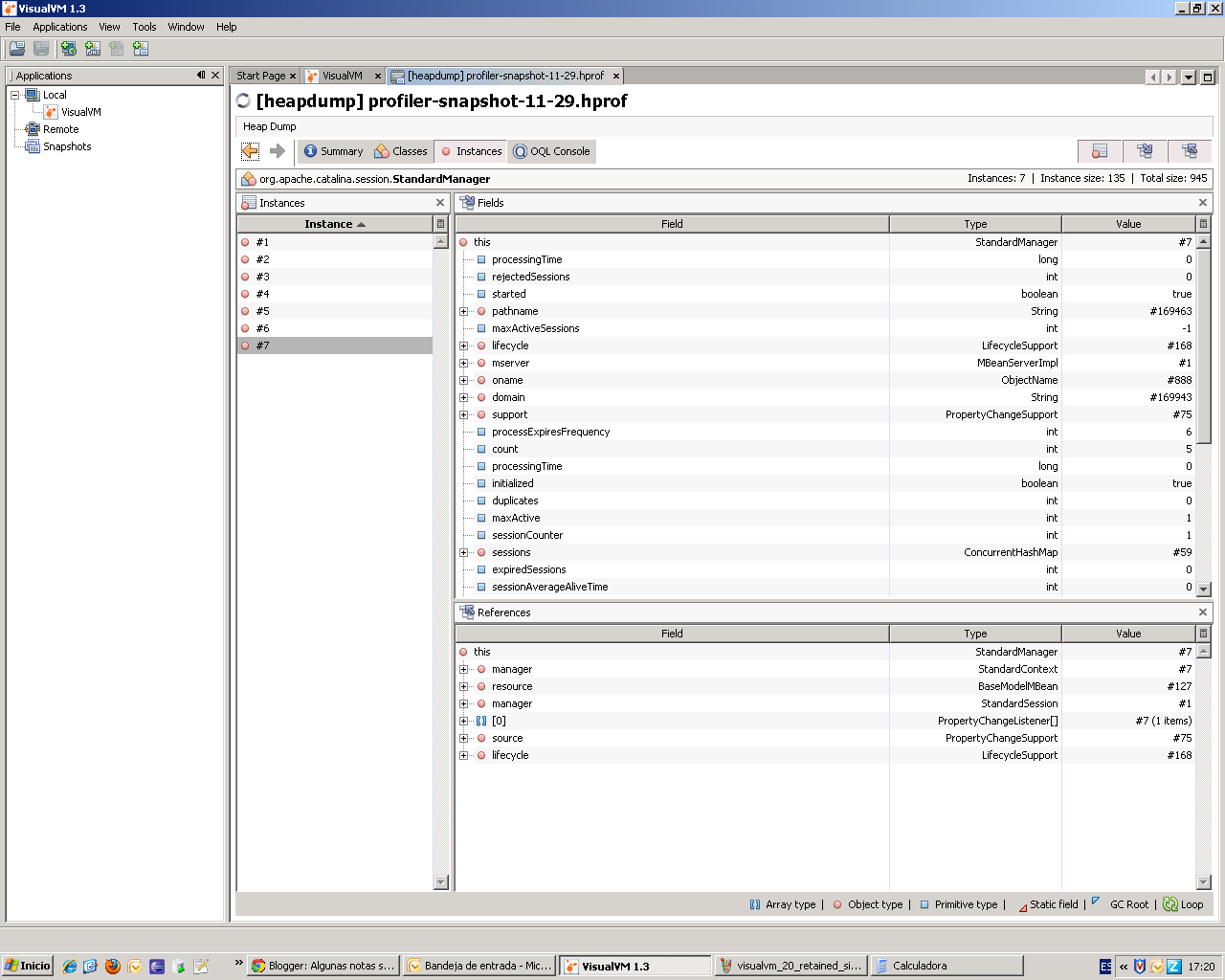Sort Fields table by Type column
1225x980 pixels.
975,224
